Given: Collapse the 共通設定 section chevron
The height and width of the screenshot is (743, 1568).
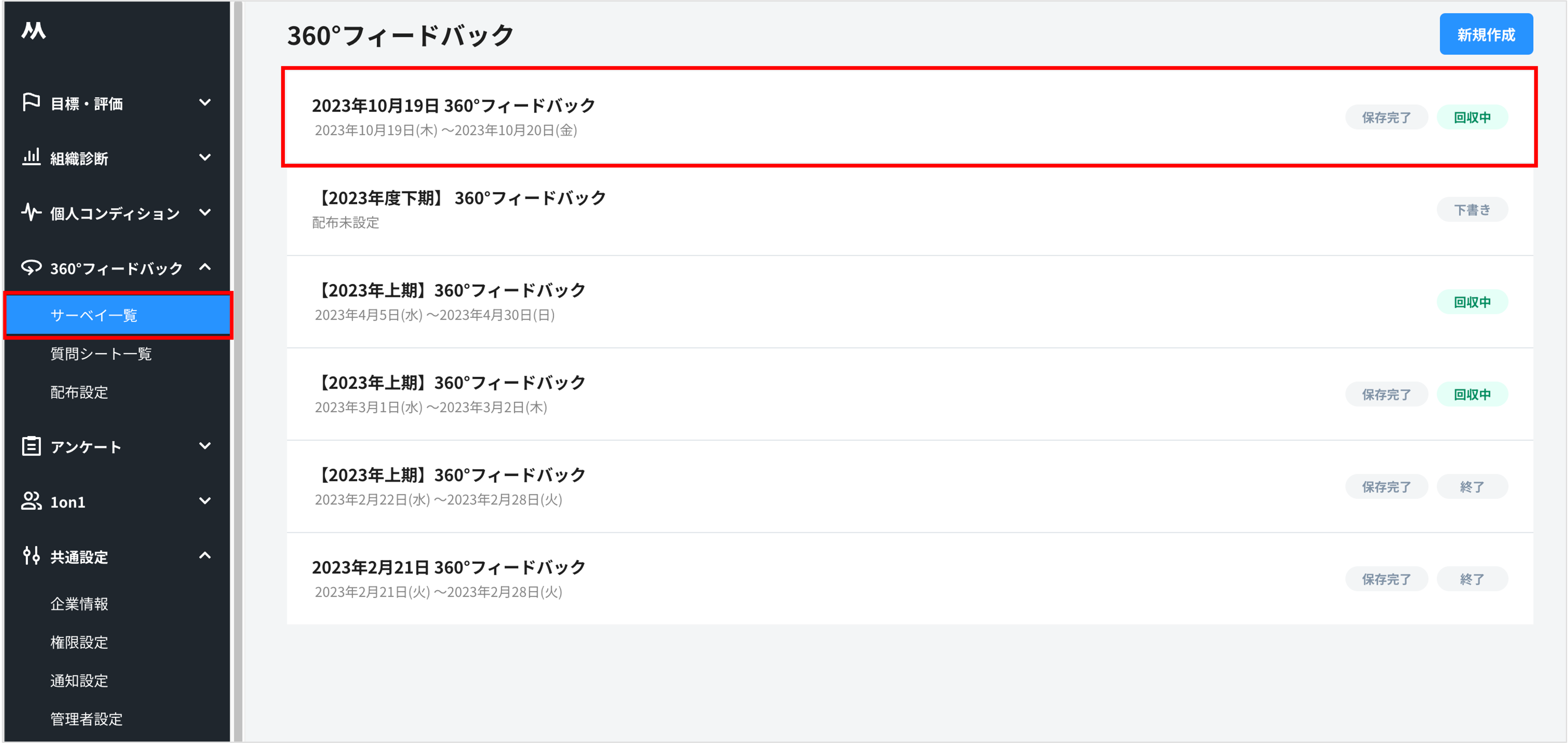Looking at the screenshot, I should coord(205,556).
